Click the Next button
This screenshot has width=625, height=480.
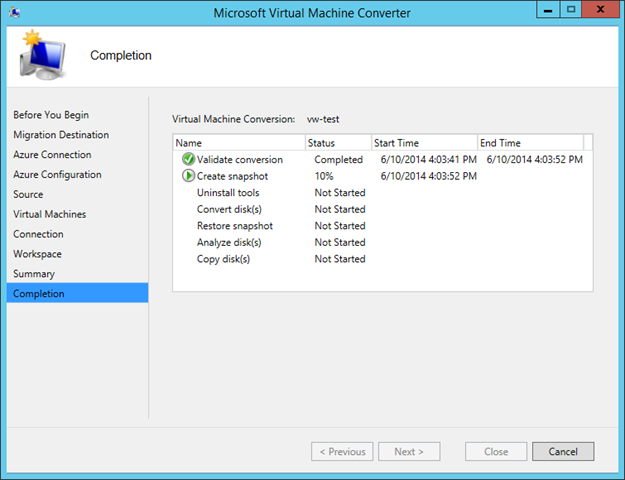pyautogui.click(x=409, y=452)
